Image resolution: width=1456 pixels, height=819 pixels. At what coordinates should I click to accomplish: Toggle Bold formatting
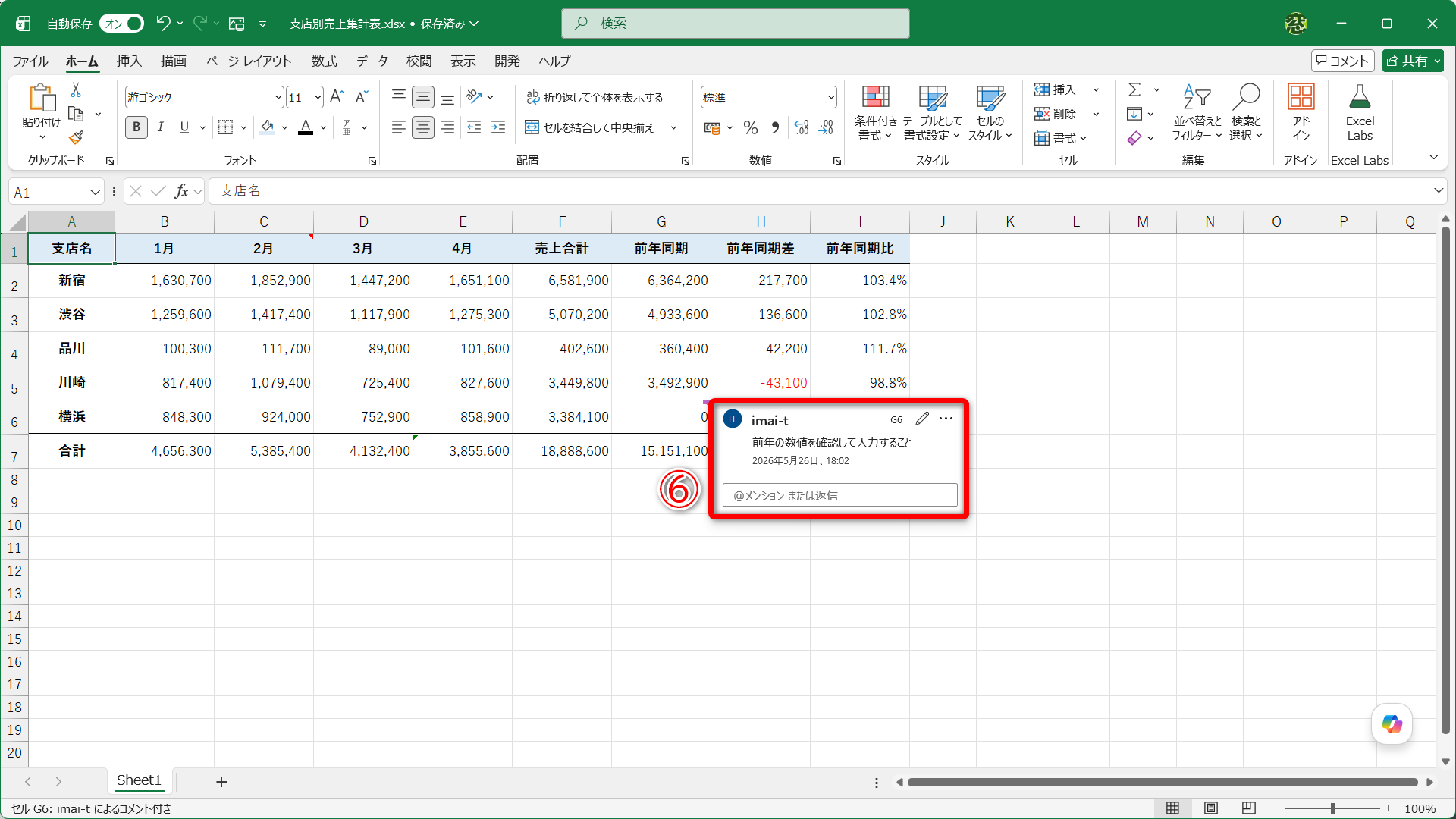136,127
